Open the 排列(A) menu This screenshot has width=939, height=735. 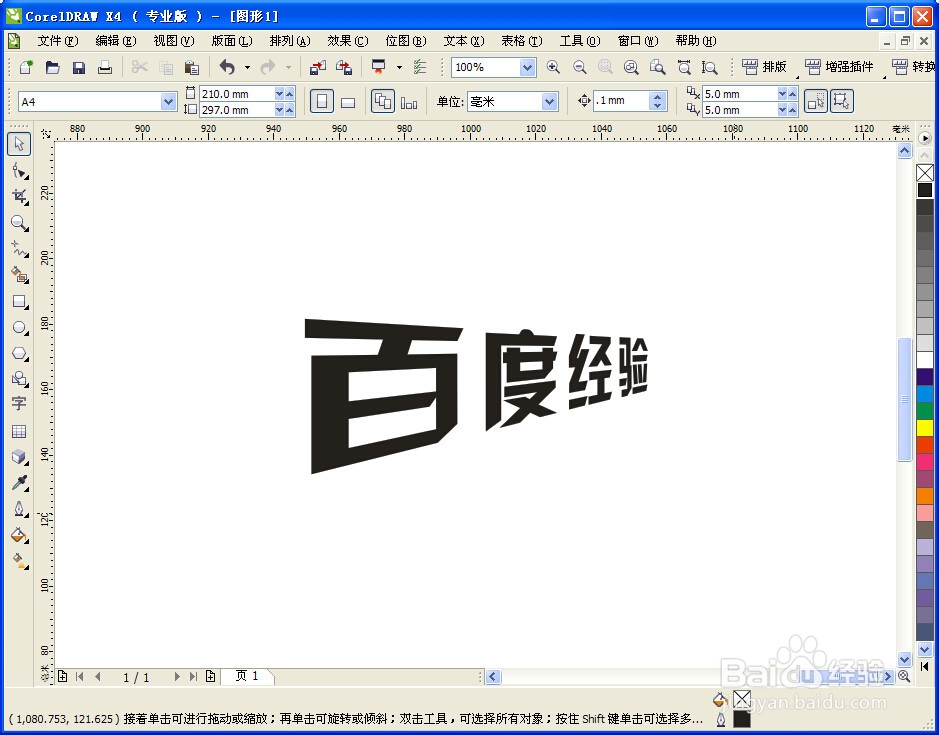(290, 41)
